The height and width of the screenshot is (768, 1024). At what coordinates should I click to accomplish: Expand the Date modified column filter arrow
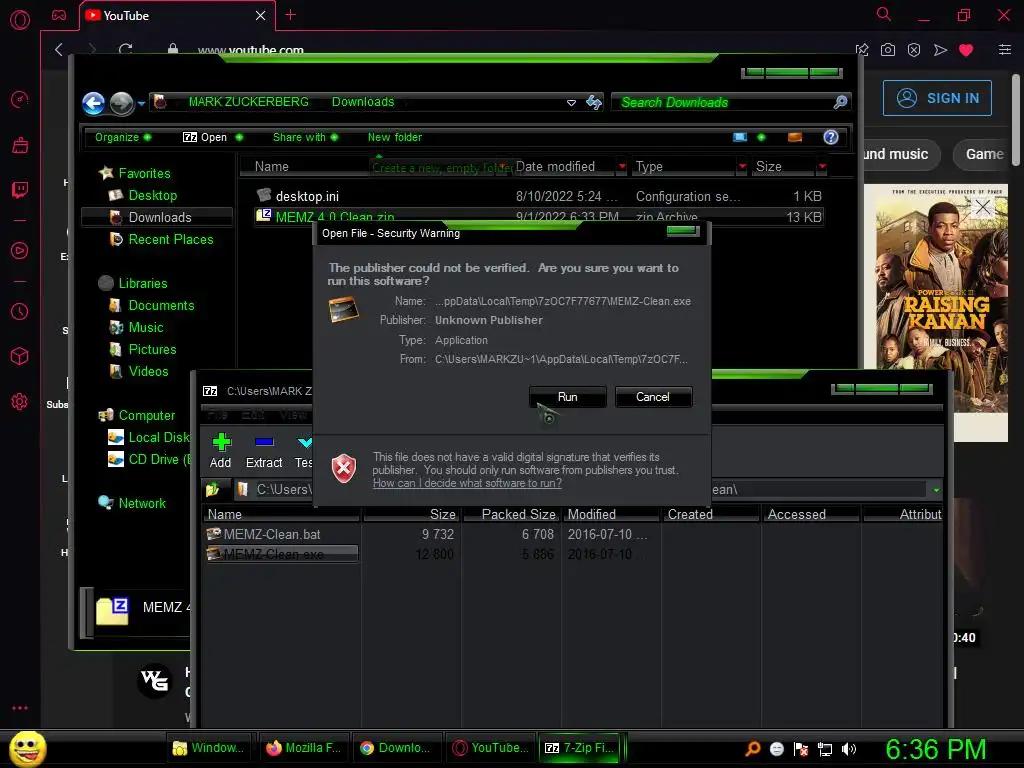622,167
